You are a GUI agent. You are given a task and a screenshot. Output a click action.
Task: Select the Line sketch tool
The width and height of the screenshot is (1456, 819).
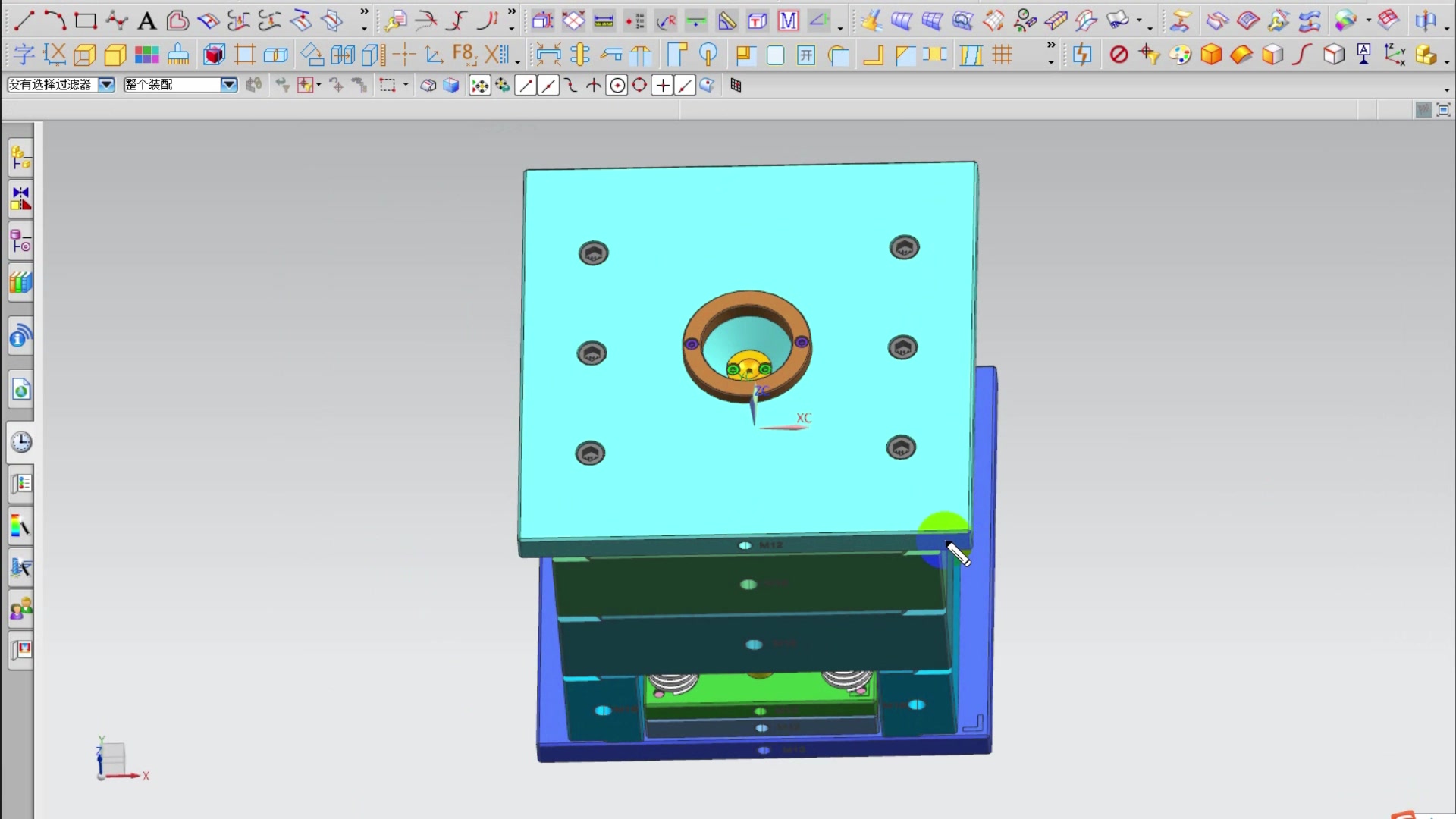[24, 20]
